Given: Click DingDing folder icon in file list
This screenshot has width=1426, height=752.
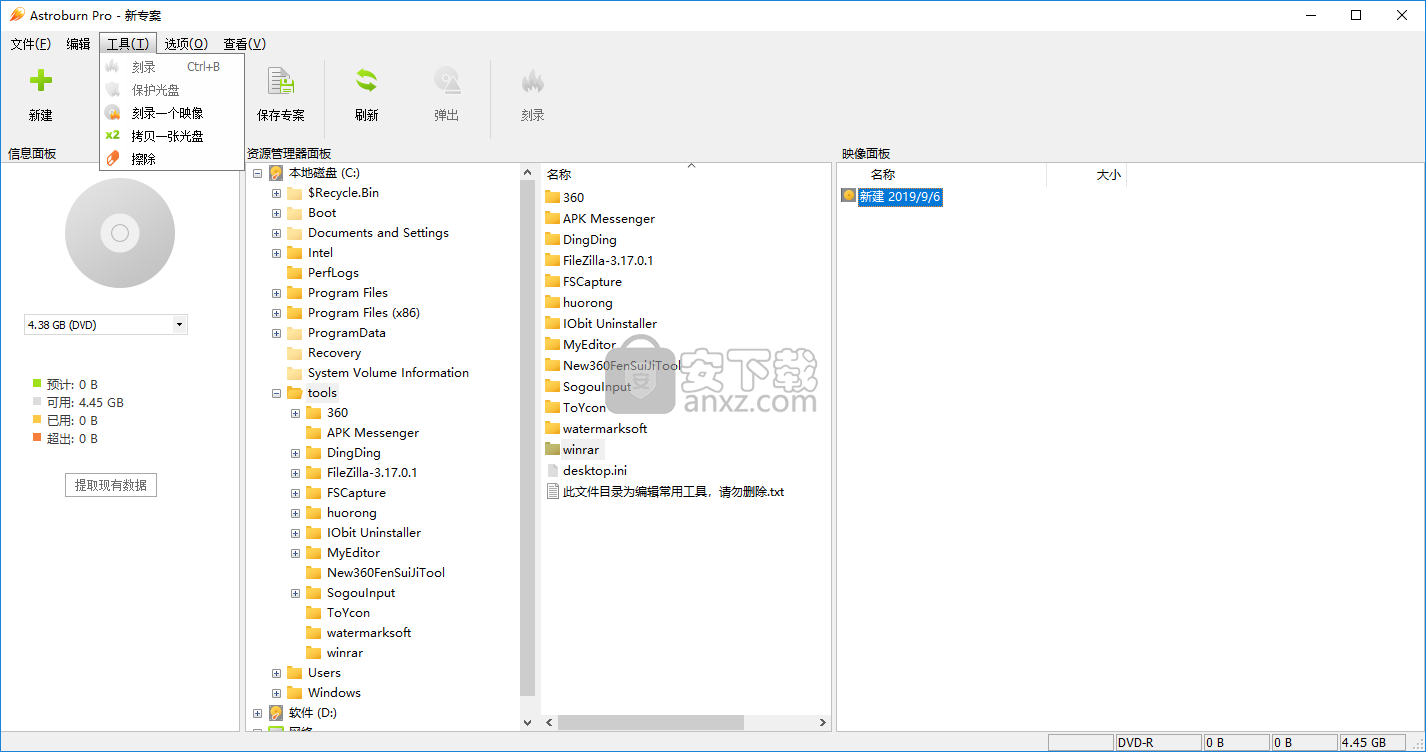Looking at the screenshot, I should tap(552, 239).
